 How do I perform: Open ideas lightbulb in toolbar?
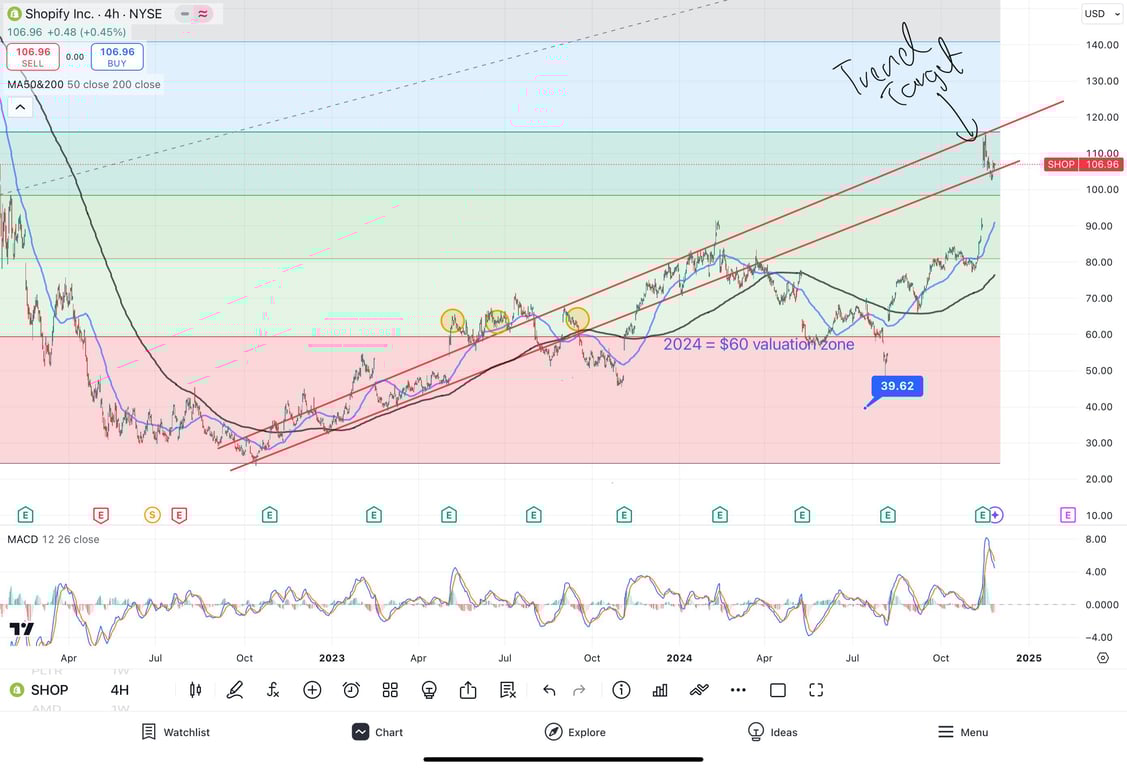[429, 690]
